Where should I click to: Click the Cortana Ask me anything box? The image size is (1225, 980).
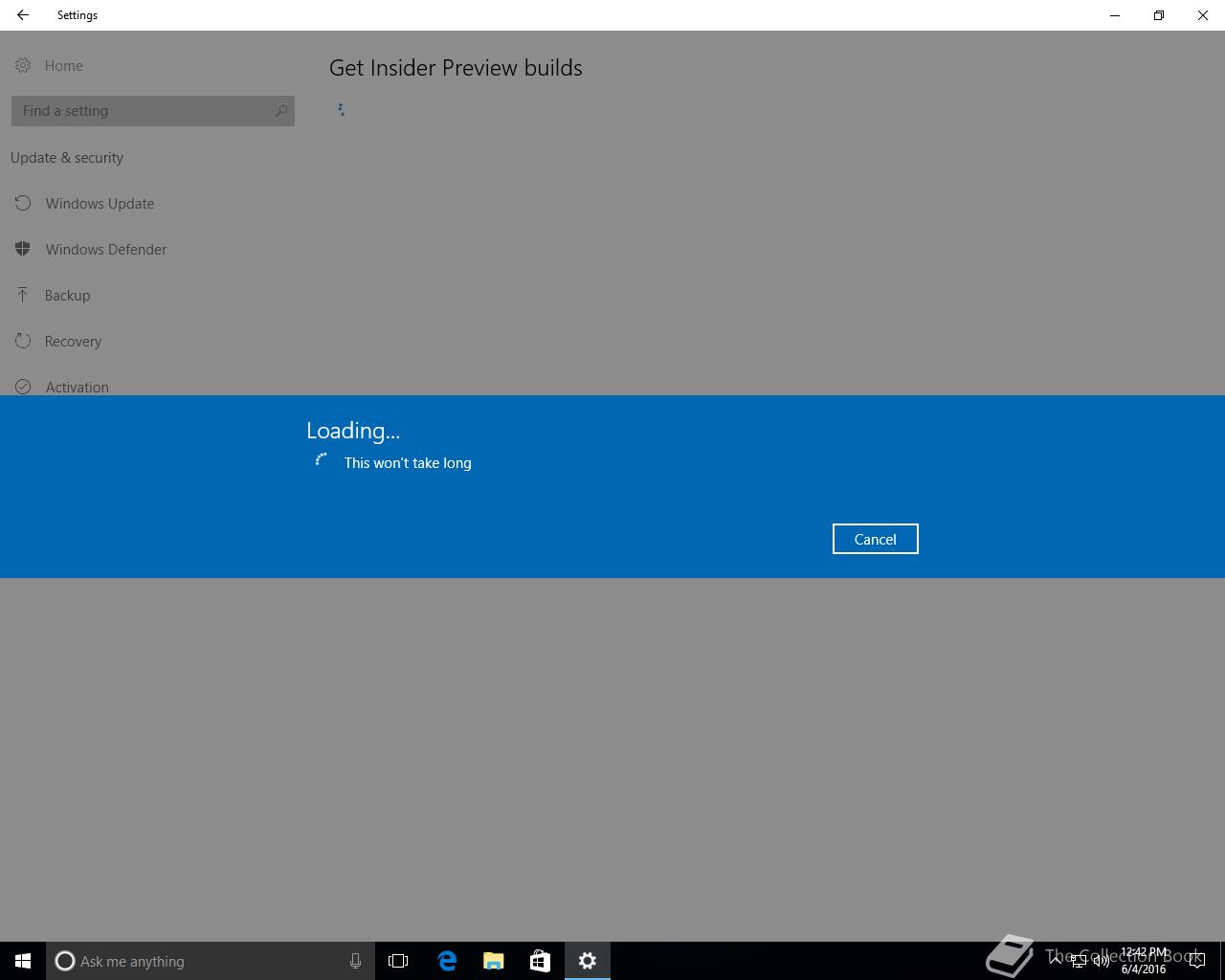[211, 961]
